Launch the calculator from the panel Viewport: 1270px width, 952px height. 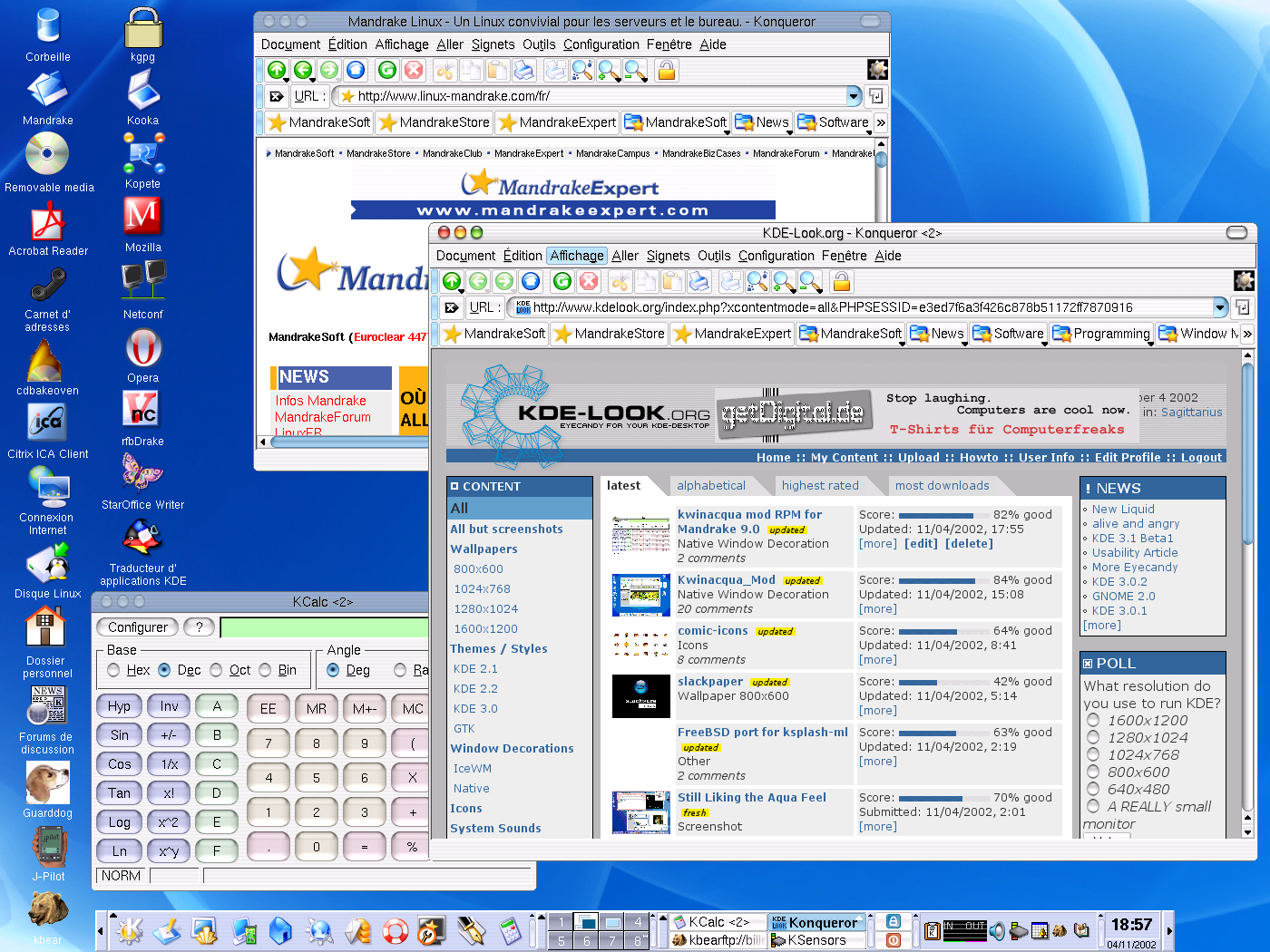pos(510,930)
